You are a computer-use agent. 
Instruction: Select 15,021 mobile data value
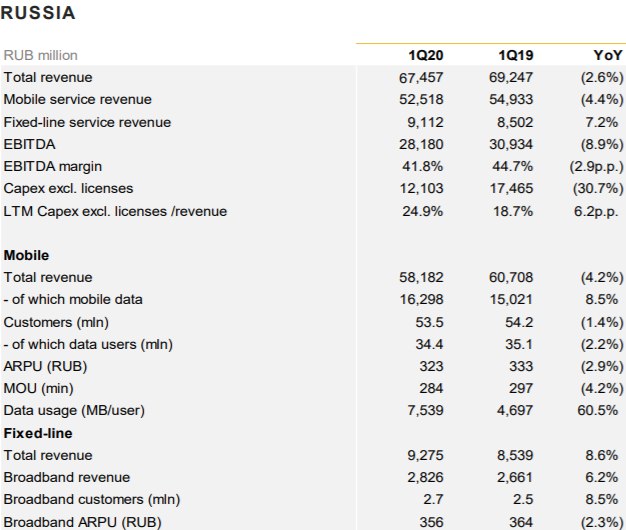pos(511,299)
